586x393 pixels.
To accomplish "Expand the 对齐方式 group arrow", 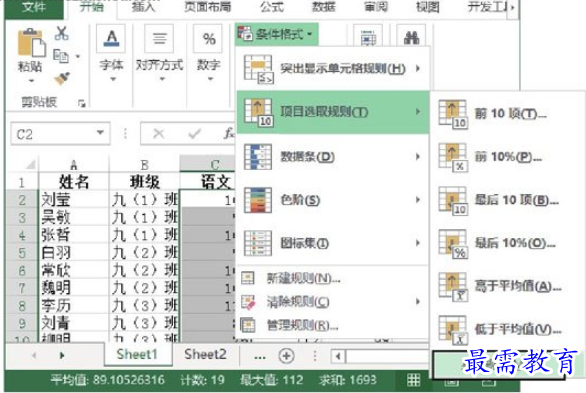I will (x=162, y=79).
